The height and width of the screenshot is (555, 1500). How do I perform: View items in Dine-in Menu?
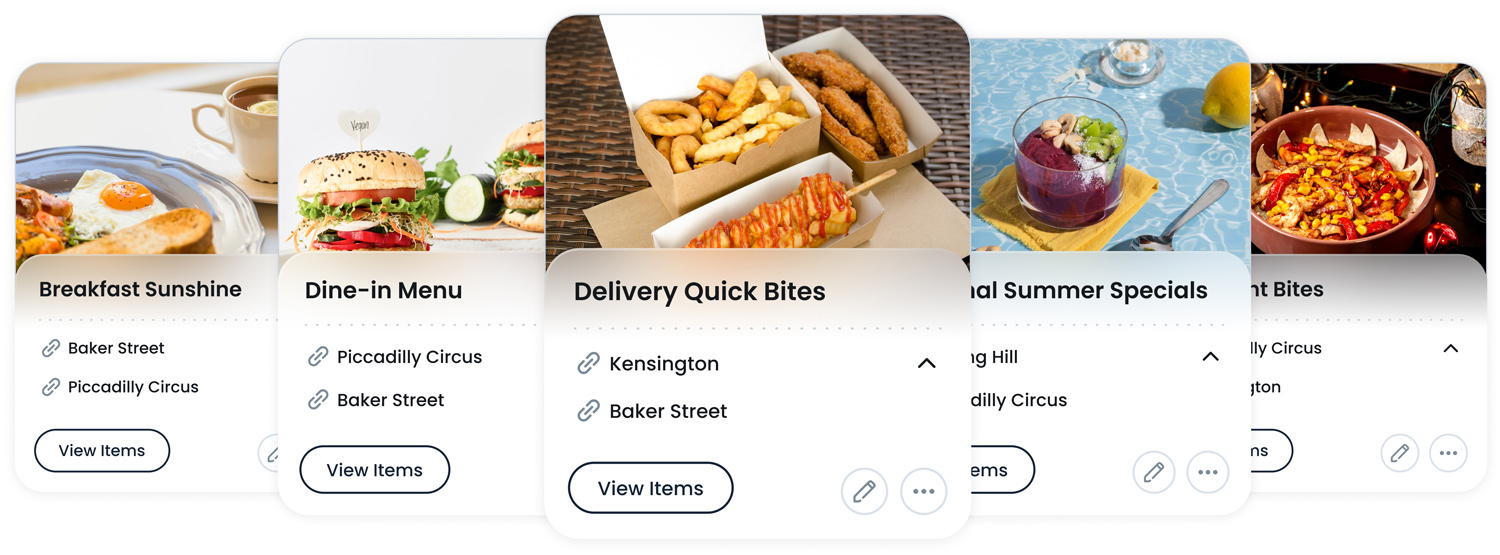click(x=375, y=470)
